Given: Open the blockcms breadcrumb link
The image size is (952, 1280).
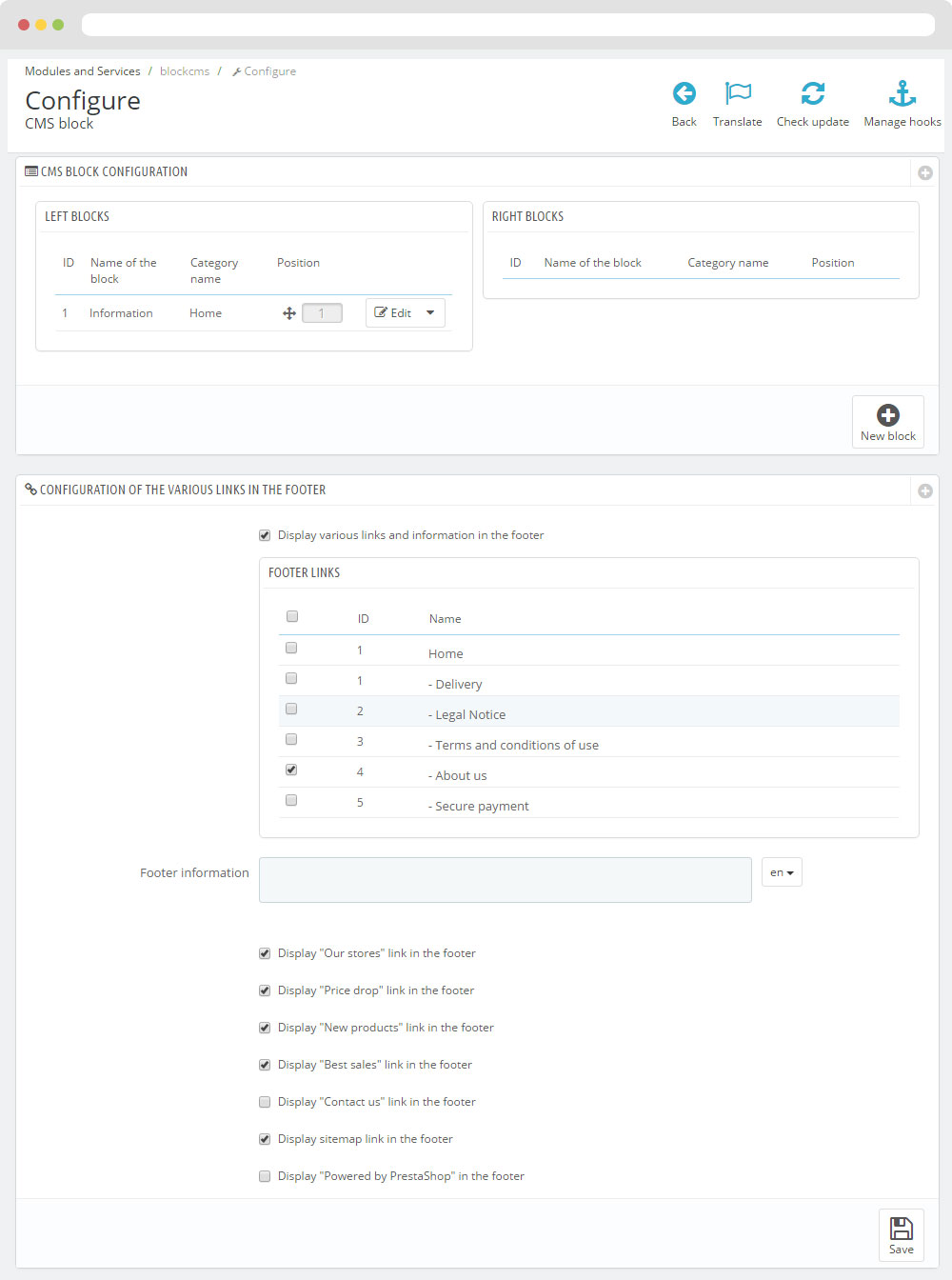Looking at the screenshot, I should (x=185, y=71).
